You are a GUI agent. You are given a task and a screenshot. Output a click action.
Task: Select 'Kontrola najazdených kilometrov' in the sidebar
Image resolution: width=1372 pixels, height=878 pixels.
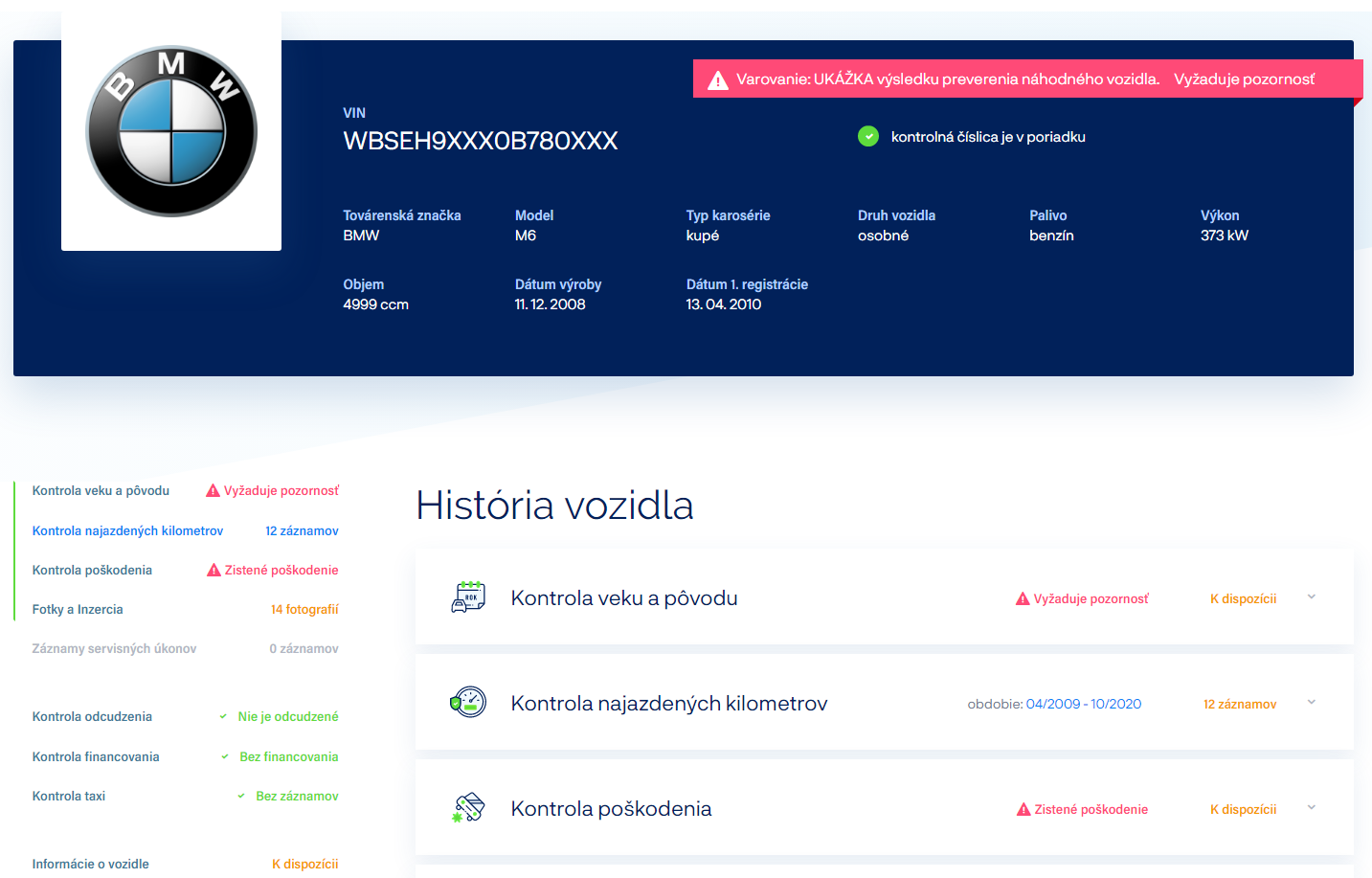pyautogui.click(x=127, y=530)
